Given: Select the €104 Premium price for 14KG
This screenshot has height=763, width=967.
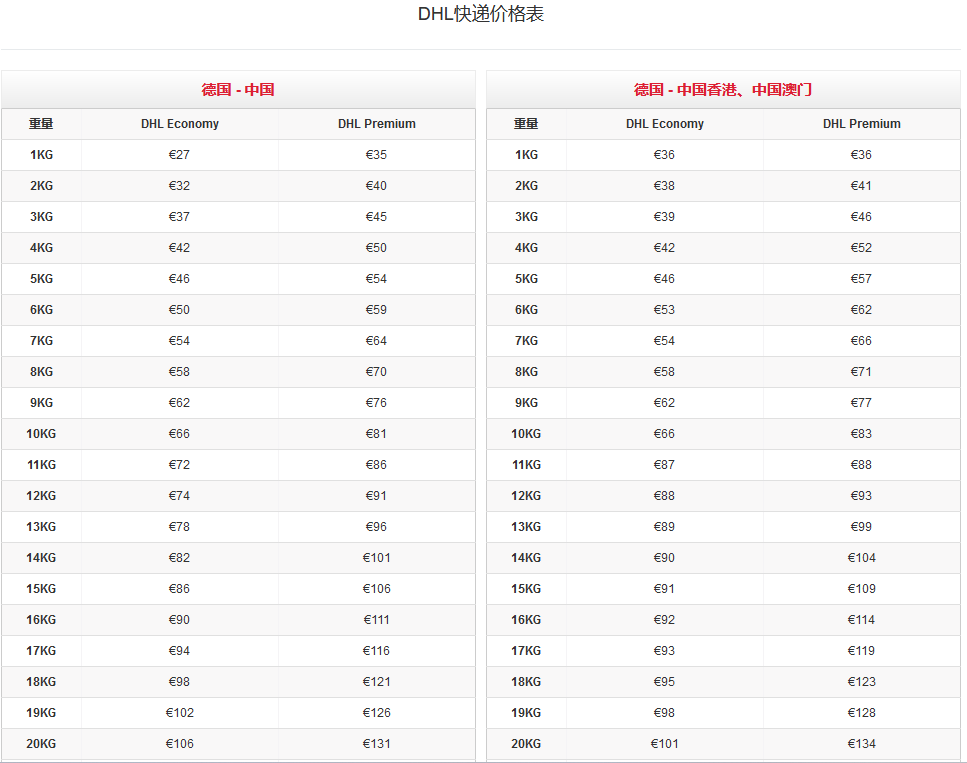Looking at the screenshot, I should [862, 558].
